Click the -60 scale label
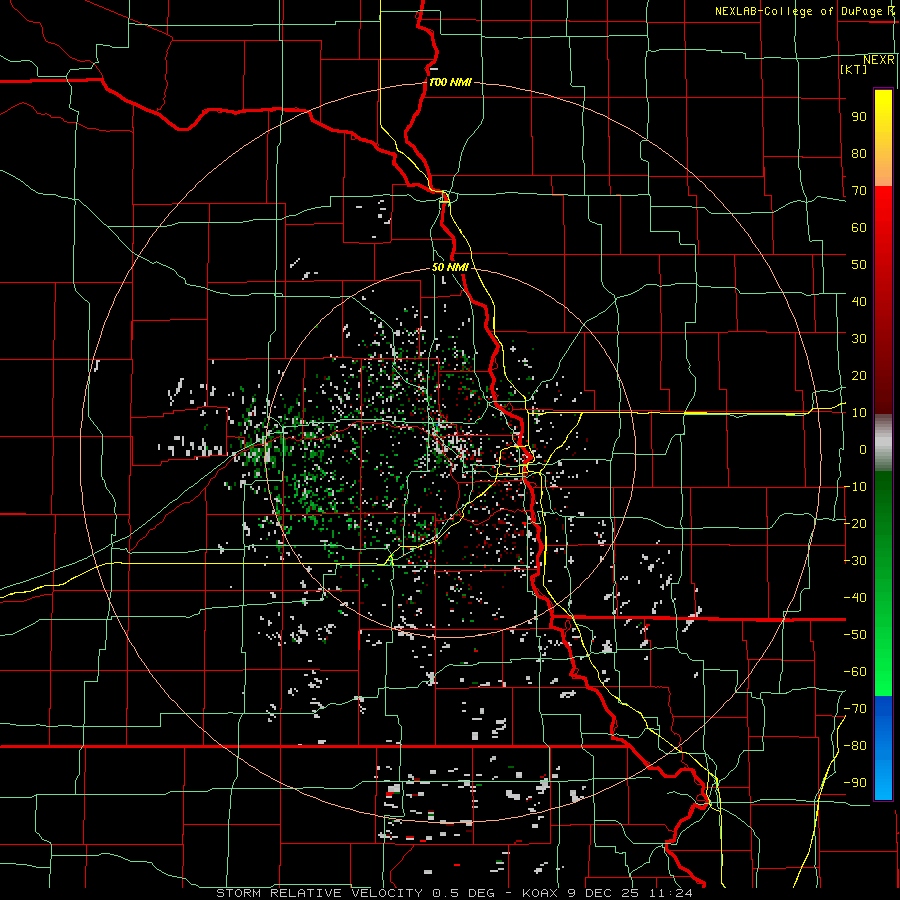The width and height of the screenshot is (900, 900). (855, 672)
